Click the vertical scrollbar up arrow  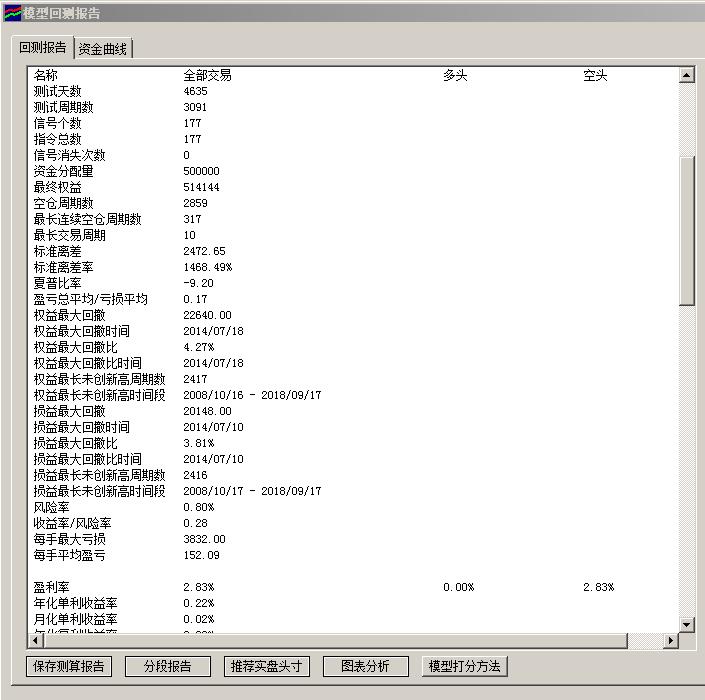[x=686, y=75]
